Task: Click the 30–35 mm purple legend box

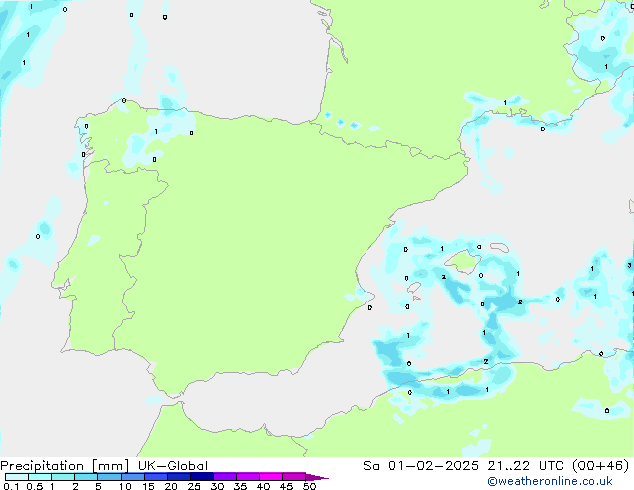Action: (224, 477)
